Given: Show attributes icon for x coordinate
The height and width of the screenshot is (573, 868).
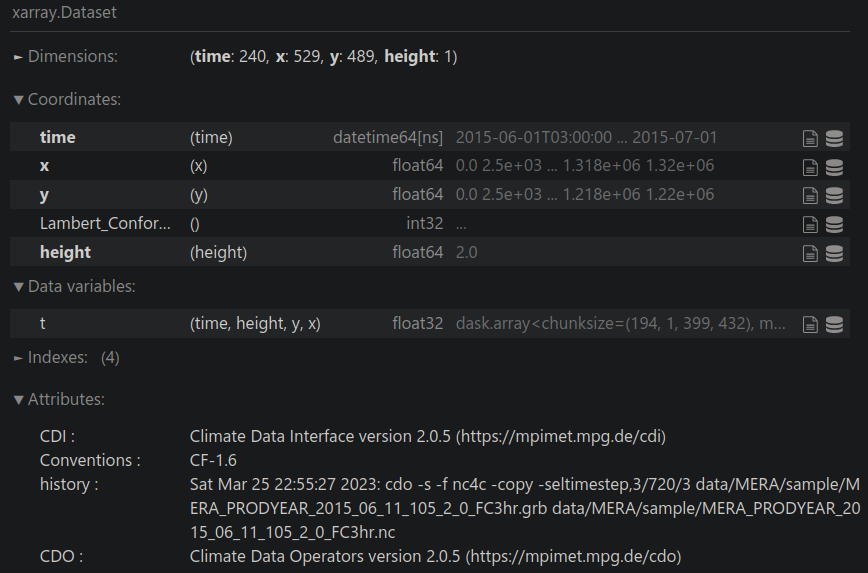Looking at the screenshot, I should [x=810, y=167].
